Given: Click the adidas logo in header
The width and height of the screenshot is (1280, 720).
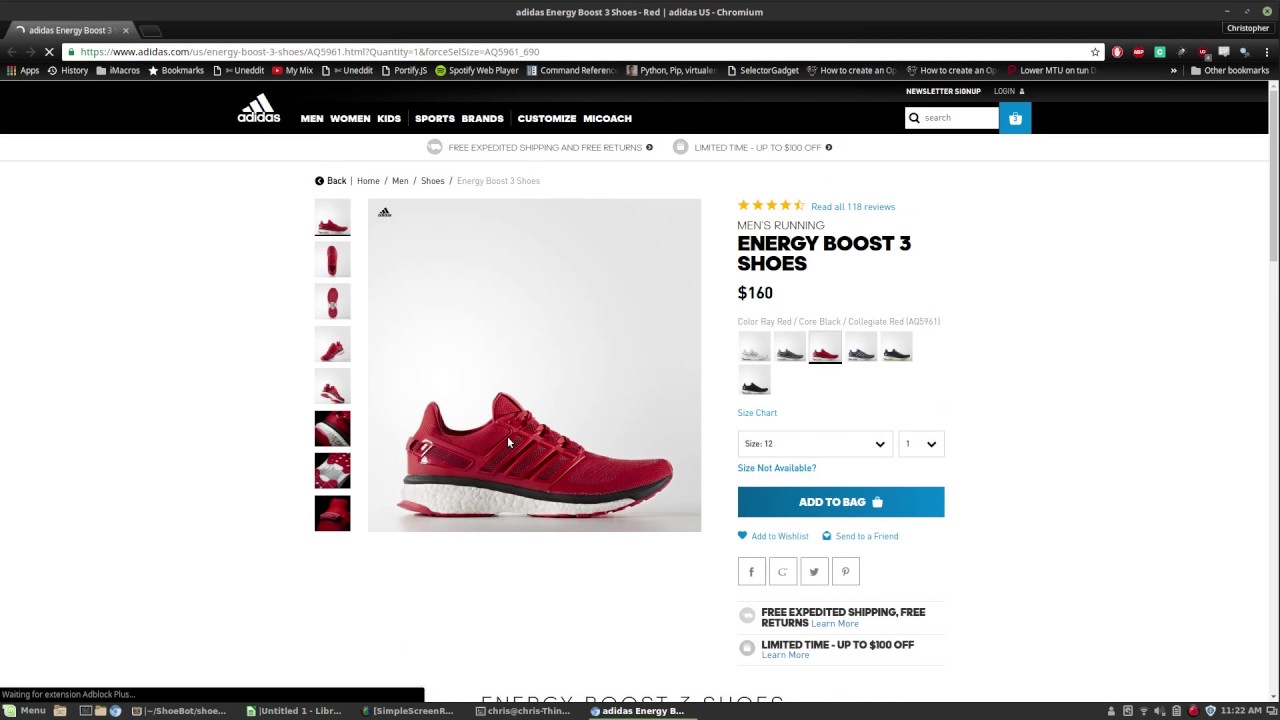Looking at the screenshot, I should click(x=258, y=108).
